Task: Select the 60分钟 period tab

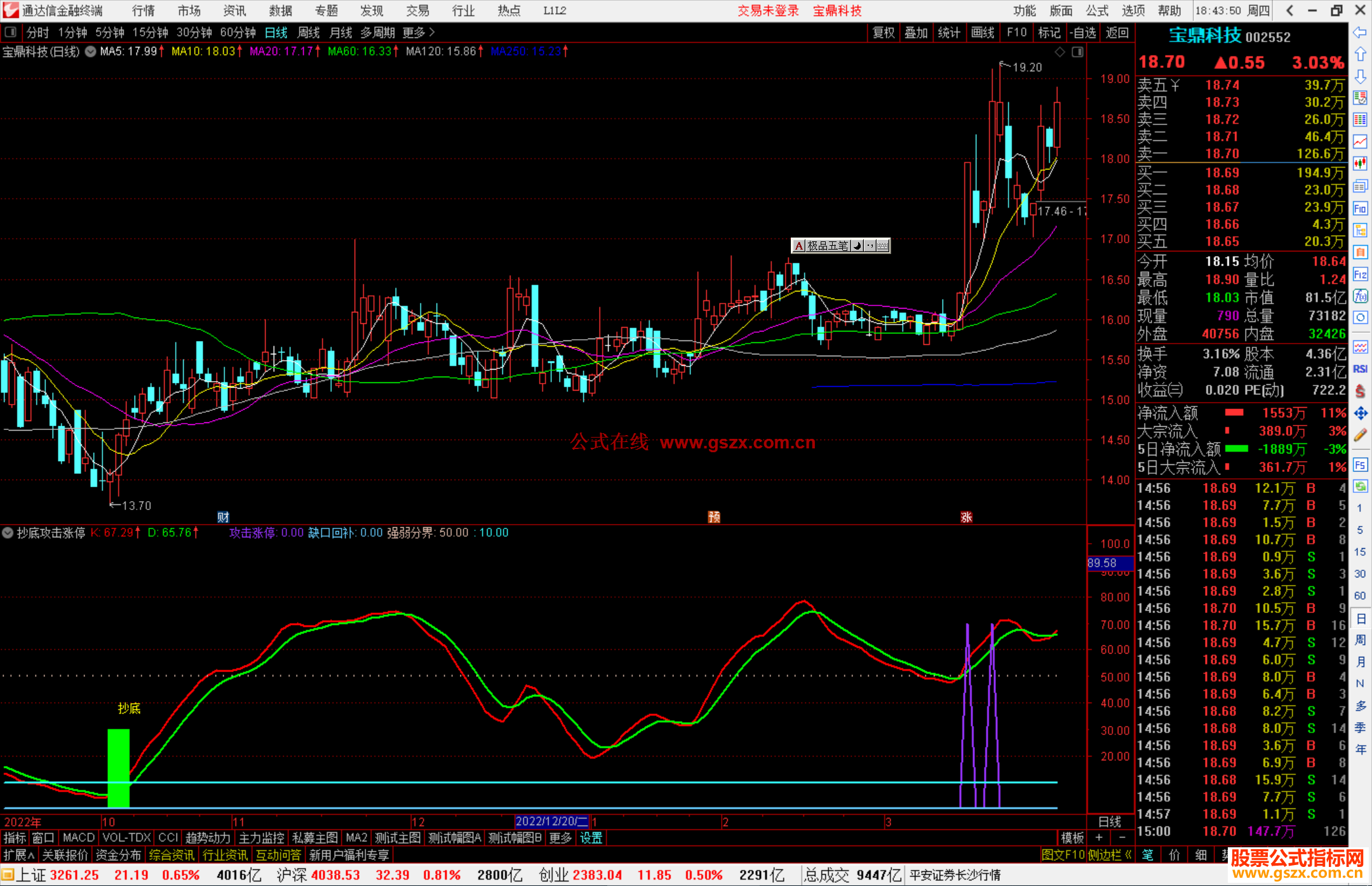Action: point(238,32)
